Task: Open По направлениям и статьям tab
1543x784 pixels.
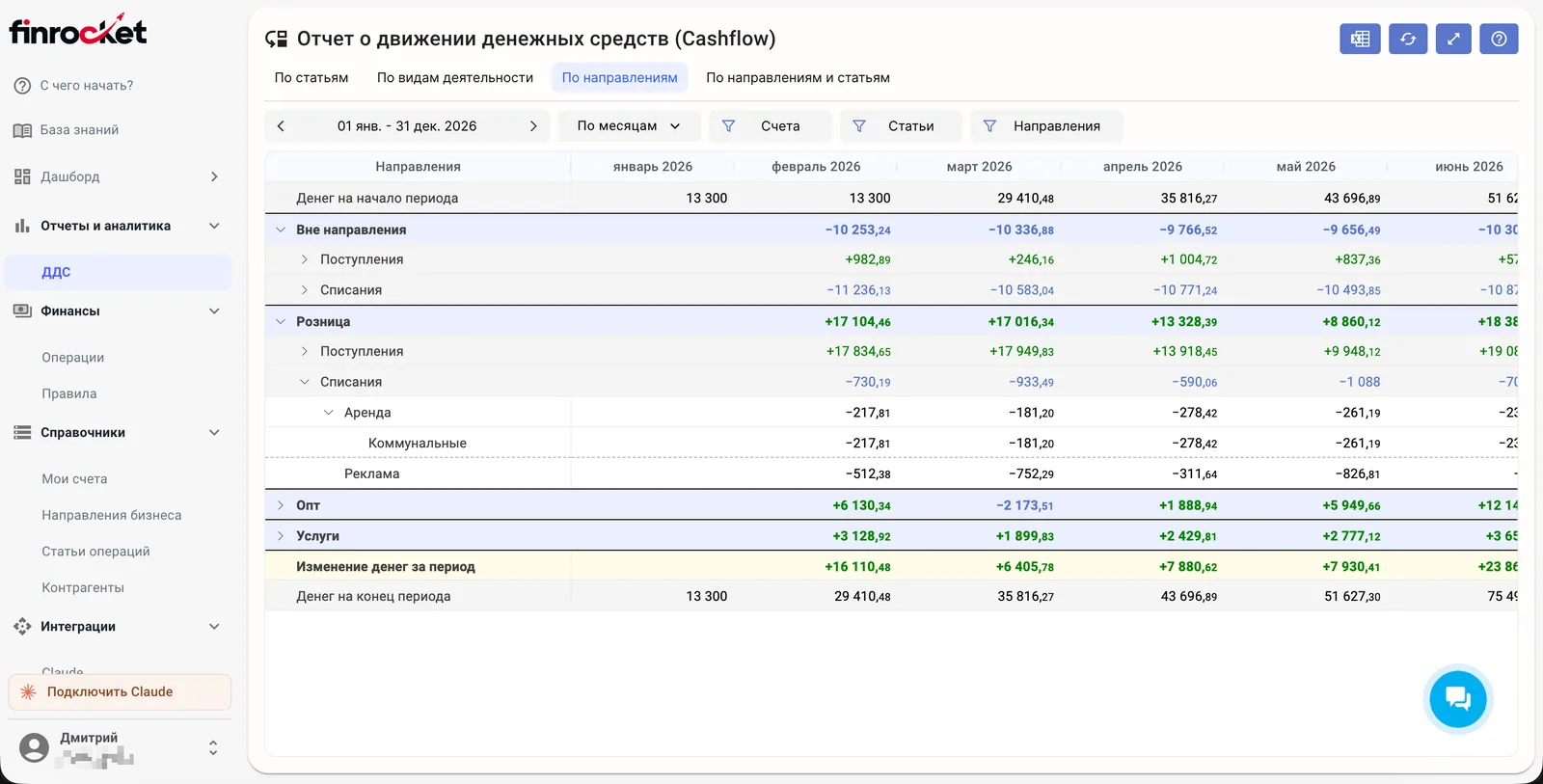Action: (x=798, y=78)
